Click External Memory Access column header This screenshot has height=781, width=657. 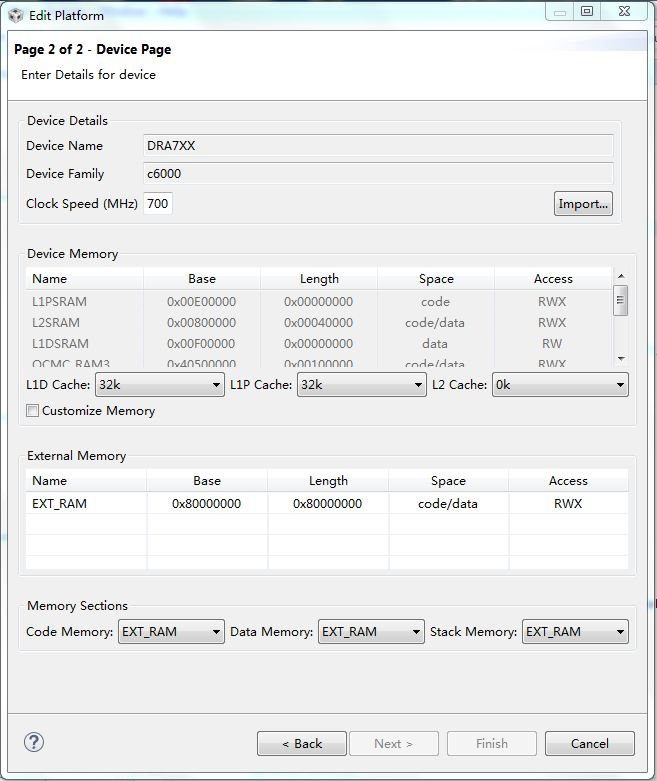coord(568,480)
